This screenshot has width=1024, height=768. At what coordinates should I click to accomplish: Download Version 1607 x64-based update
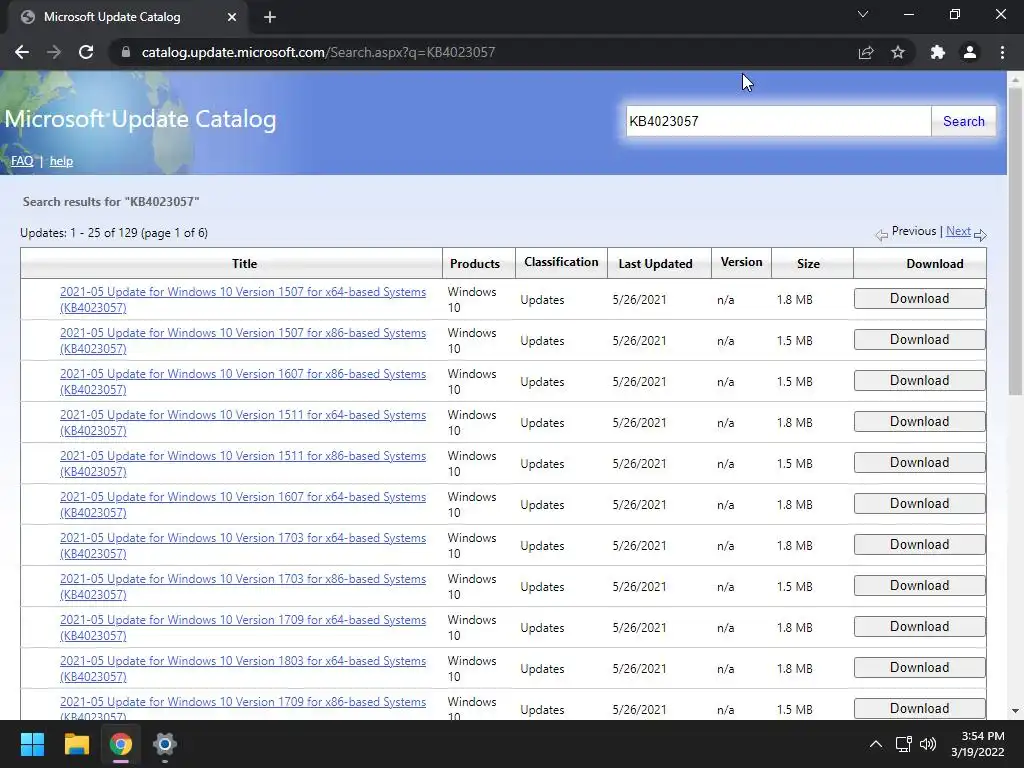920,504
